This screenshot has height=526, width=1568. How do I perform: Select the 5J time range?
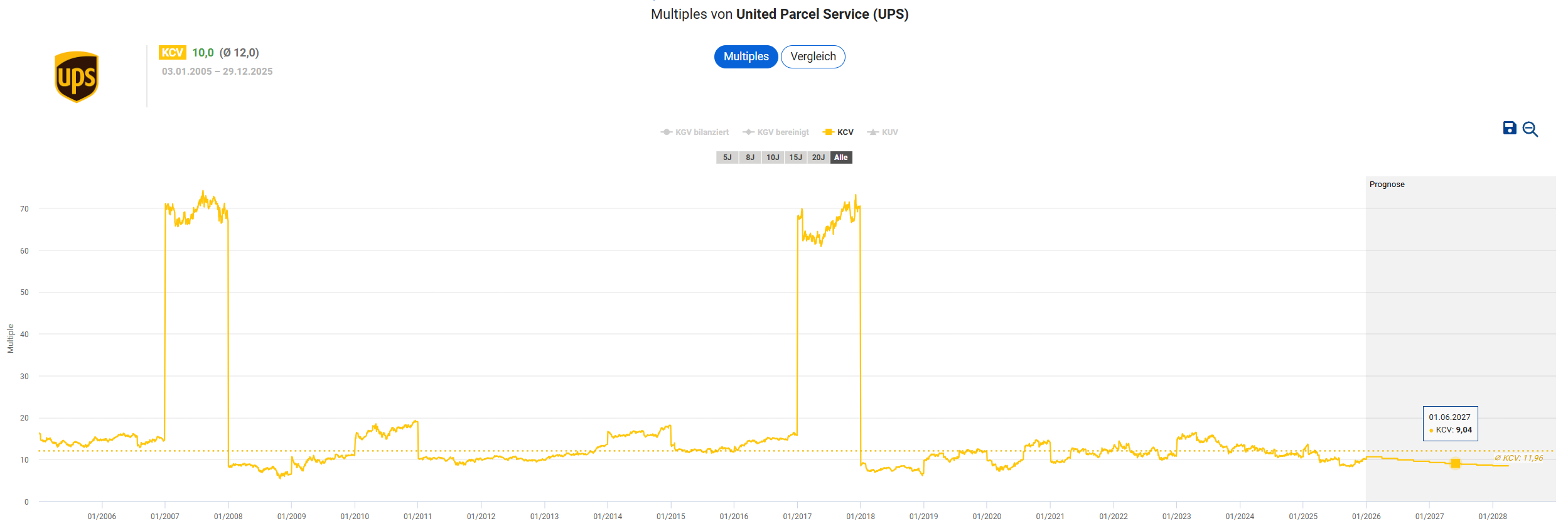(727, 158)
